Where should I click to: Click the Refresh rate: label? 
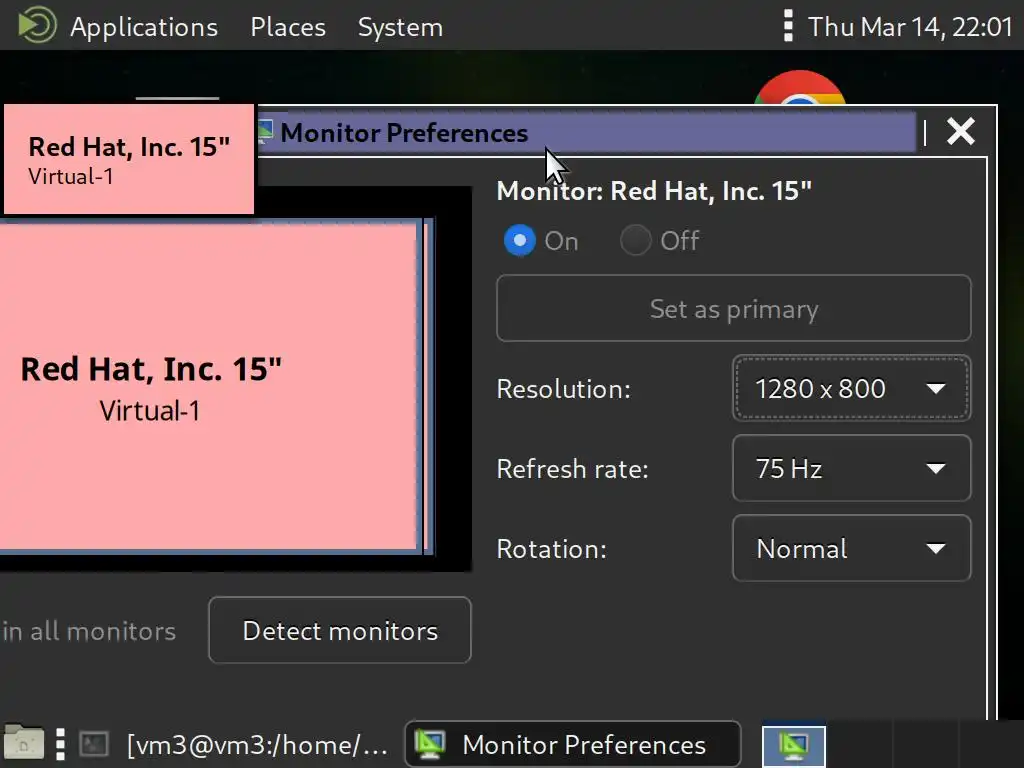tap(573, 469)
